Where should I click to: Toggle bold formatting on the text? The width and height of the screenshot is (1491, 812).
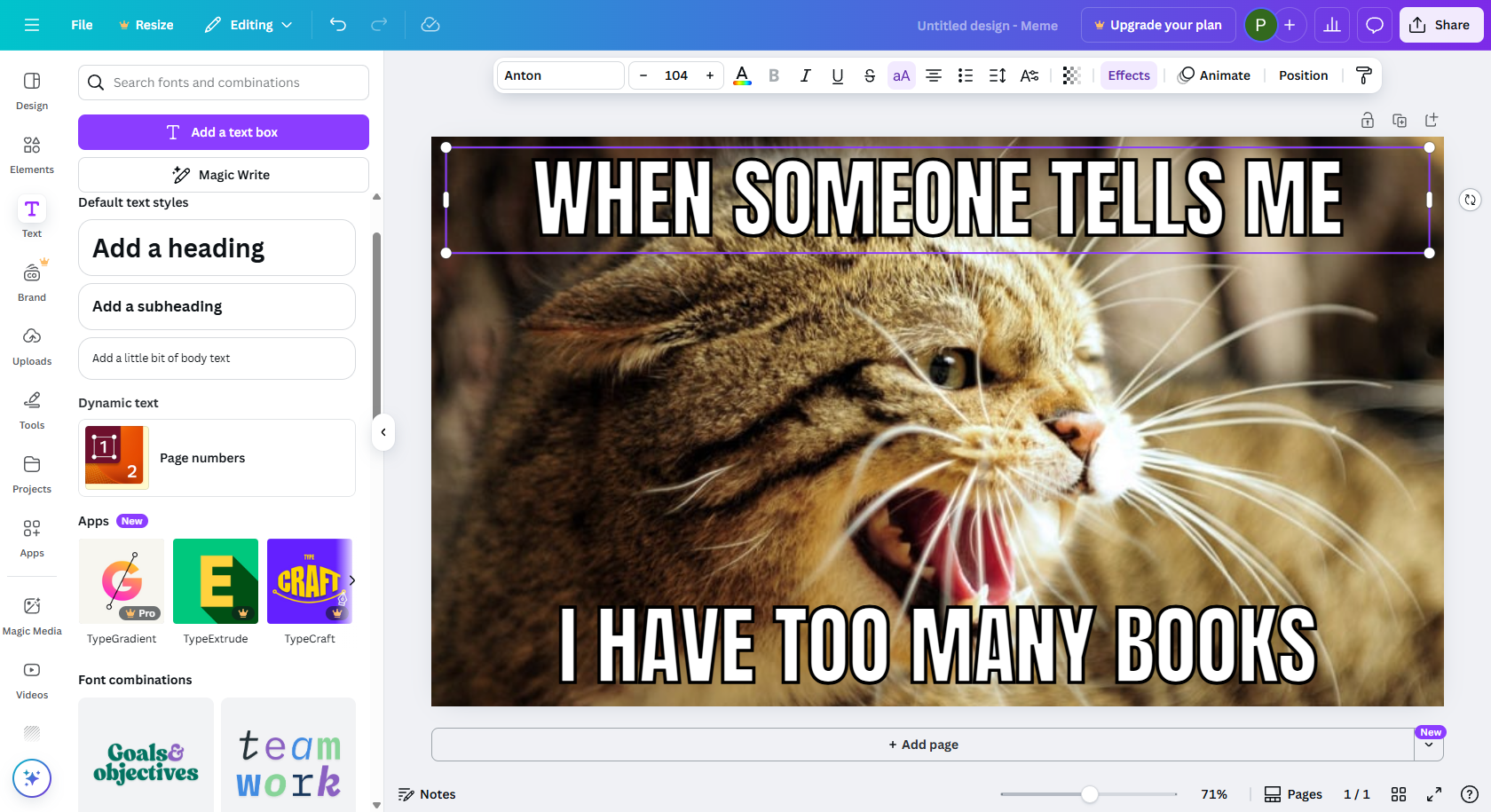click(773, 75)
